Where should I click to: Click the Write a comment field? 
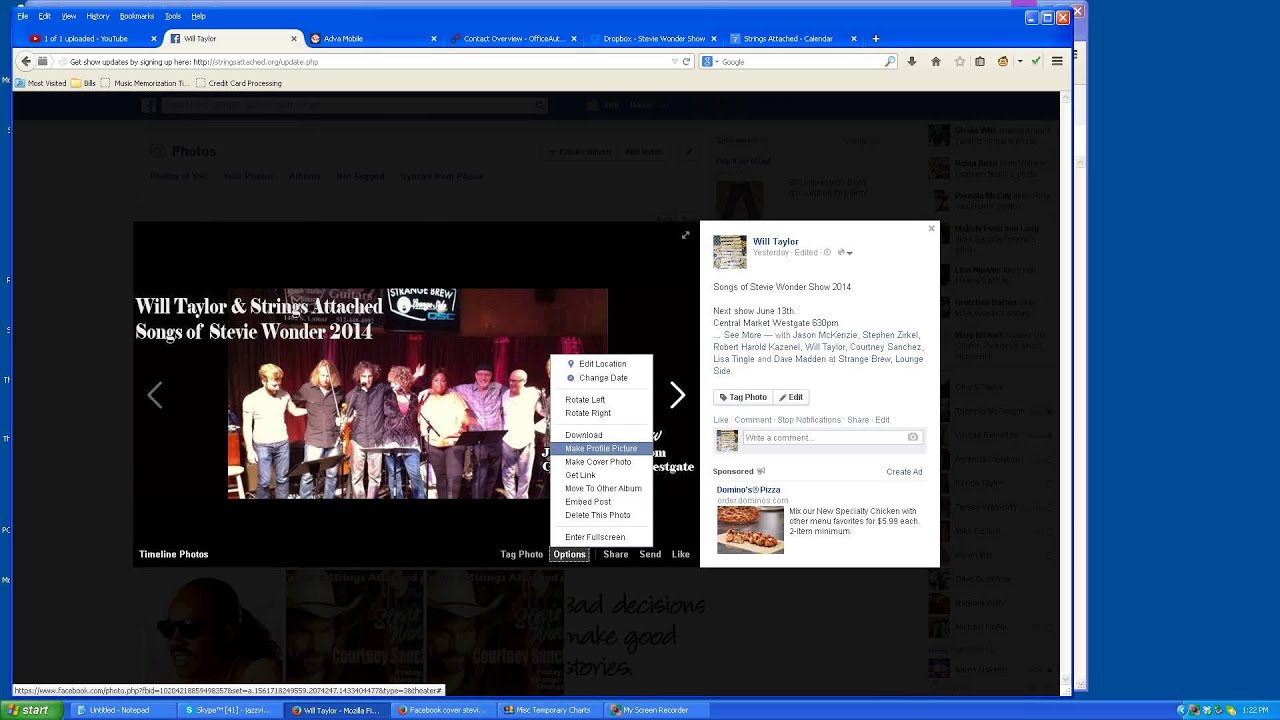823,438
